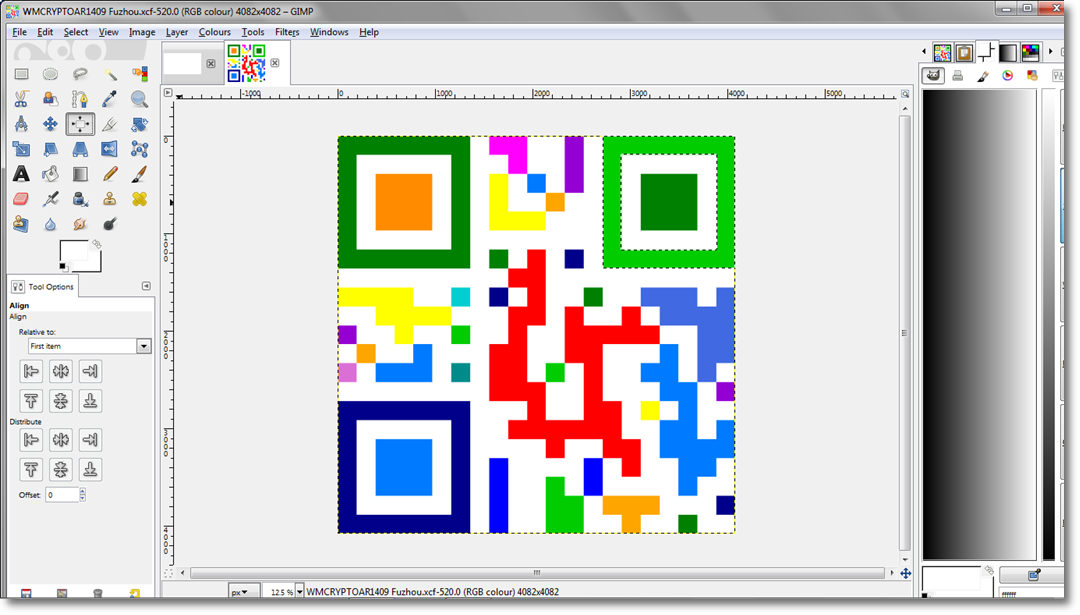Align left edge of target
This screenshot has width=1080, height=615.
pyautogui.click(x=31, y=371)
